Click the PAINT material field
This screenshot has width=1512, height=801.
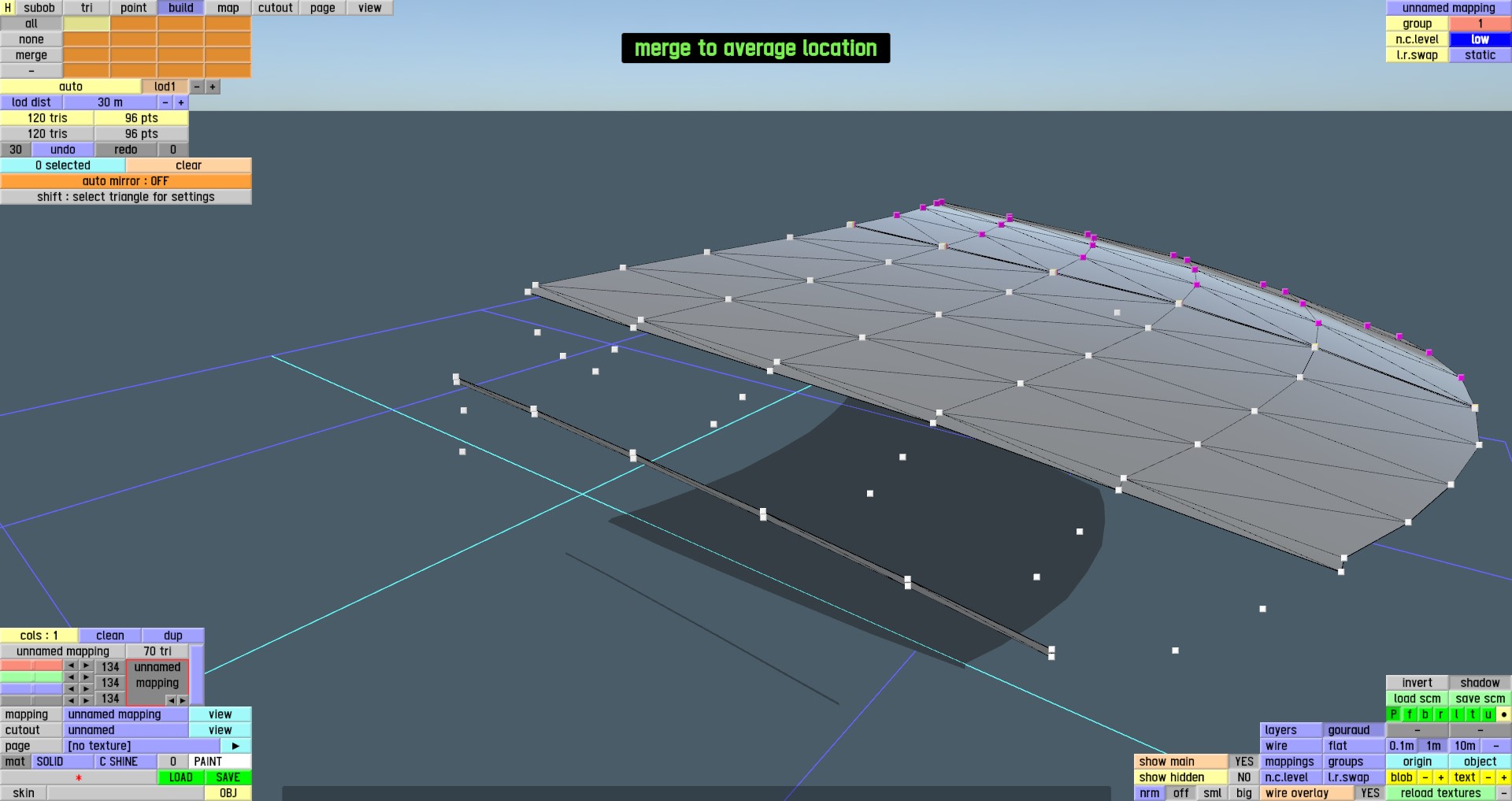[x=220, y=762]
